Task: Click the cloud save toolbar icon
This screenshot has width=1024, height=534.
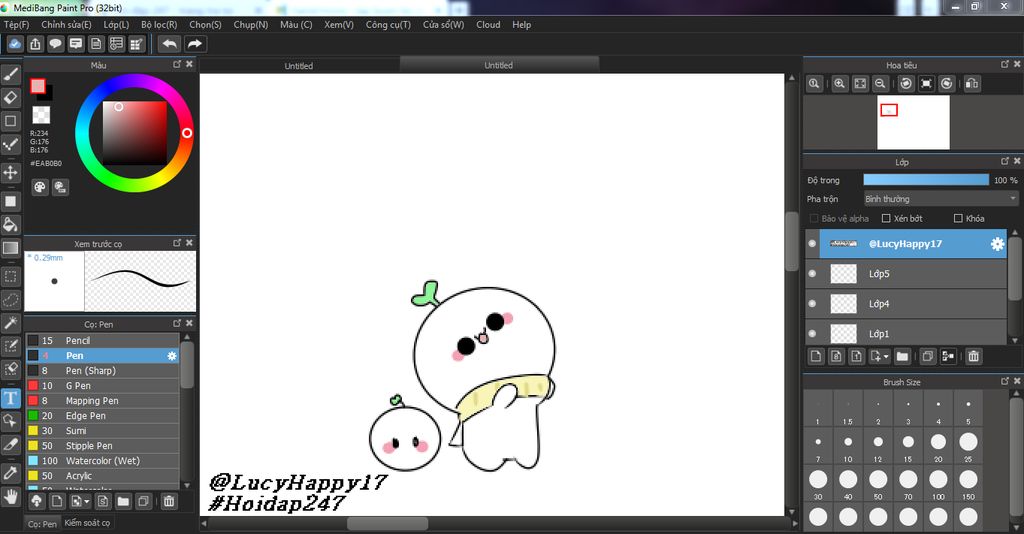Action: (x=15, y=44)
